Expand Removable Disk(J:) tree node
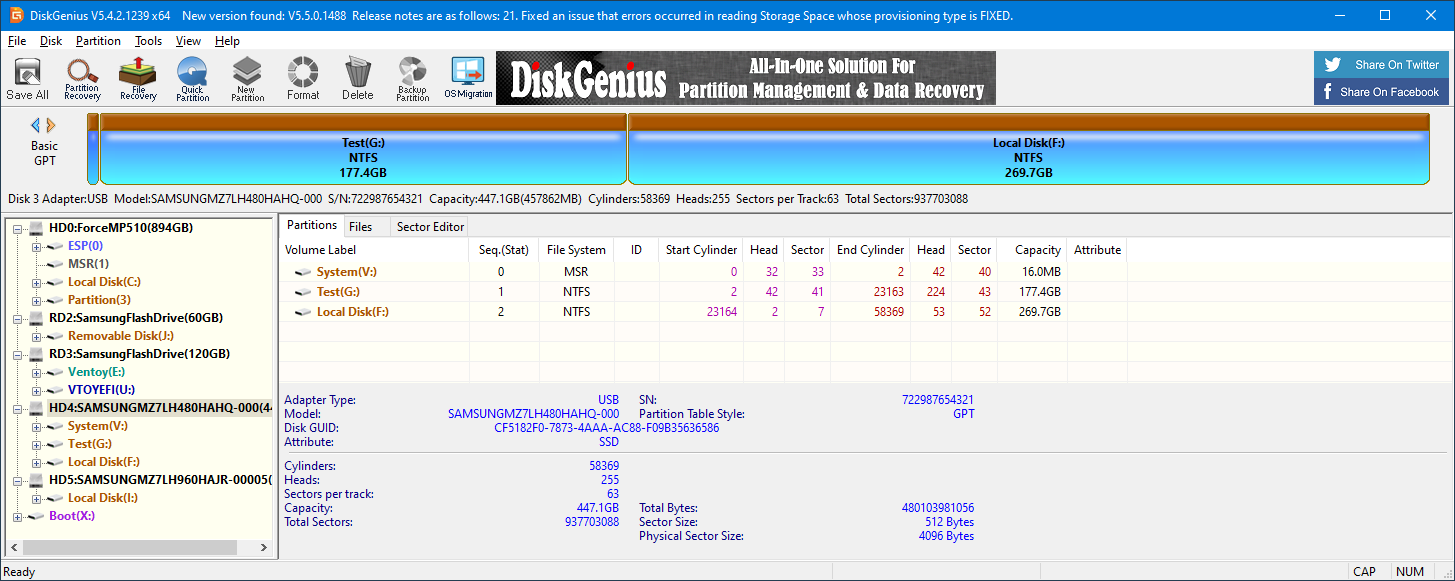1455x581 pixels. (x=37, y=336)
